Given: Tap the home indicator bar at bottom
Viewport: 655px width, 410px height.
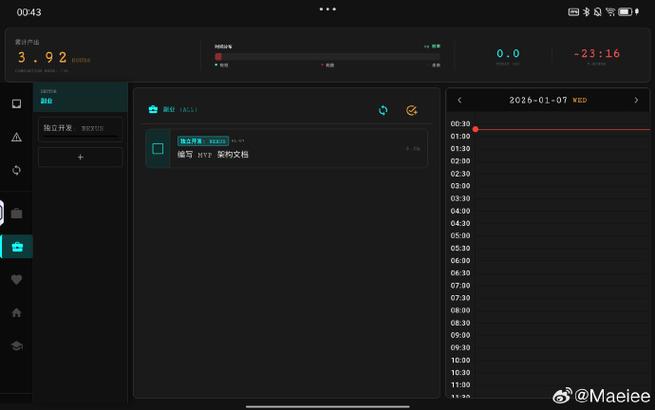Looking at the screenshot, I should 328,406.
